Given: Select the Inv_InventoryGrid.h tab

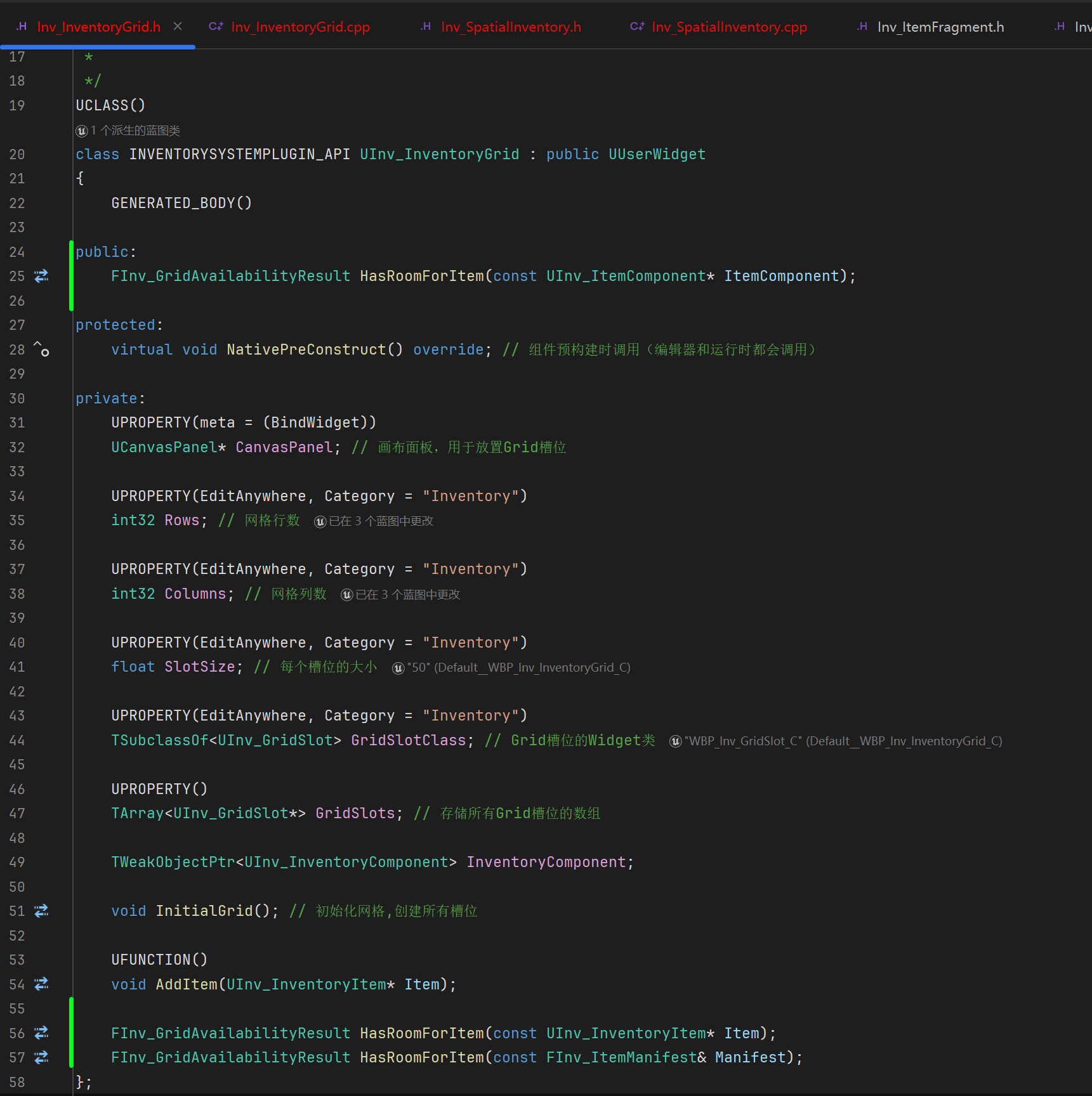Looking at the screenshot, I should coord(98,27).
